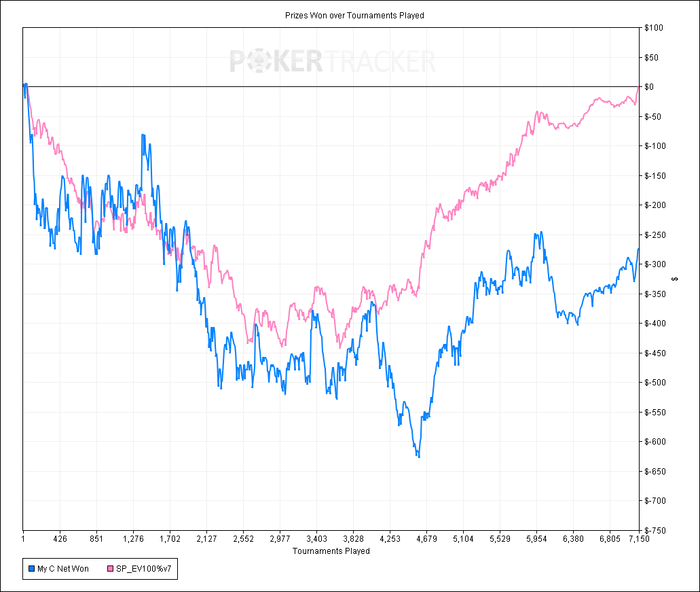
Task: Click the 'Tournaments Played' x-axis label
Action: (x=331, y=551)
